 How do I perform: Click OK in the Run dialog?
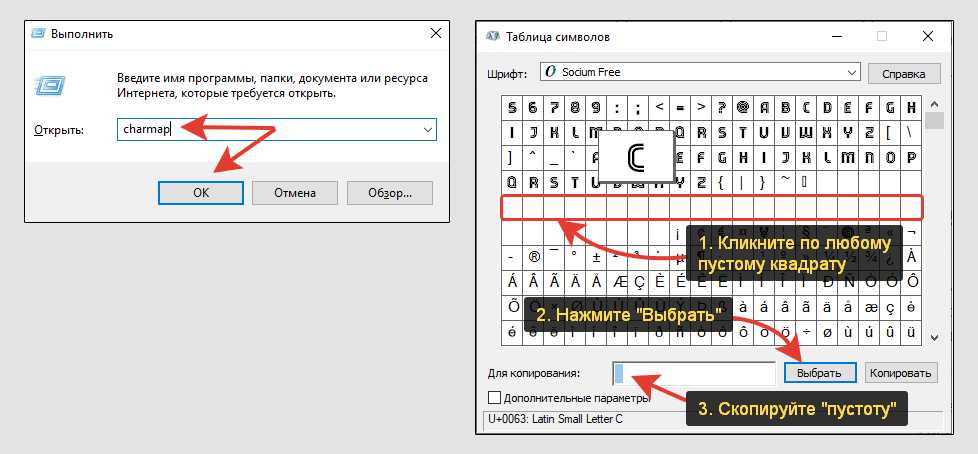pos(201,192)
